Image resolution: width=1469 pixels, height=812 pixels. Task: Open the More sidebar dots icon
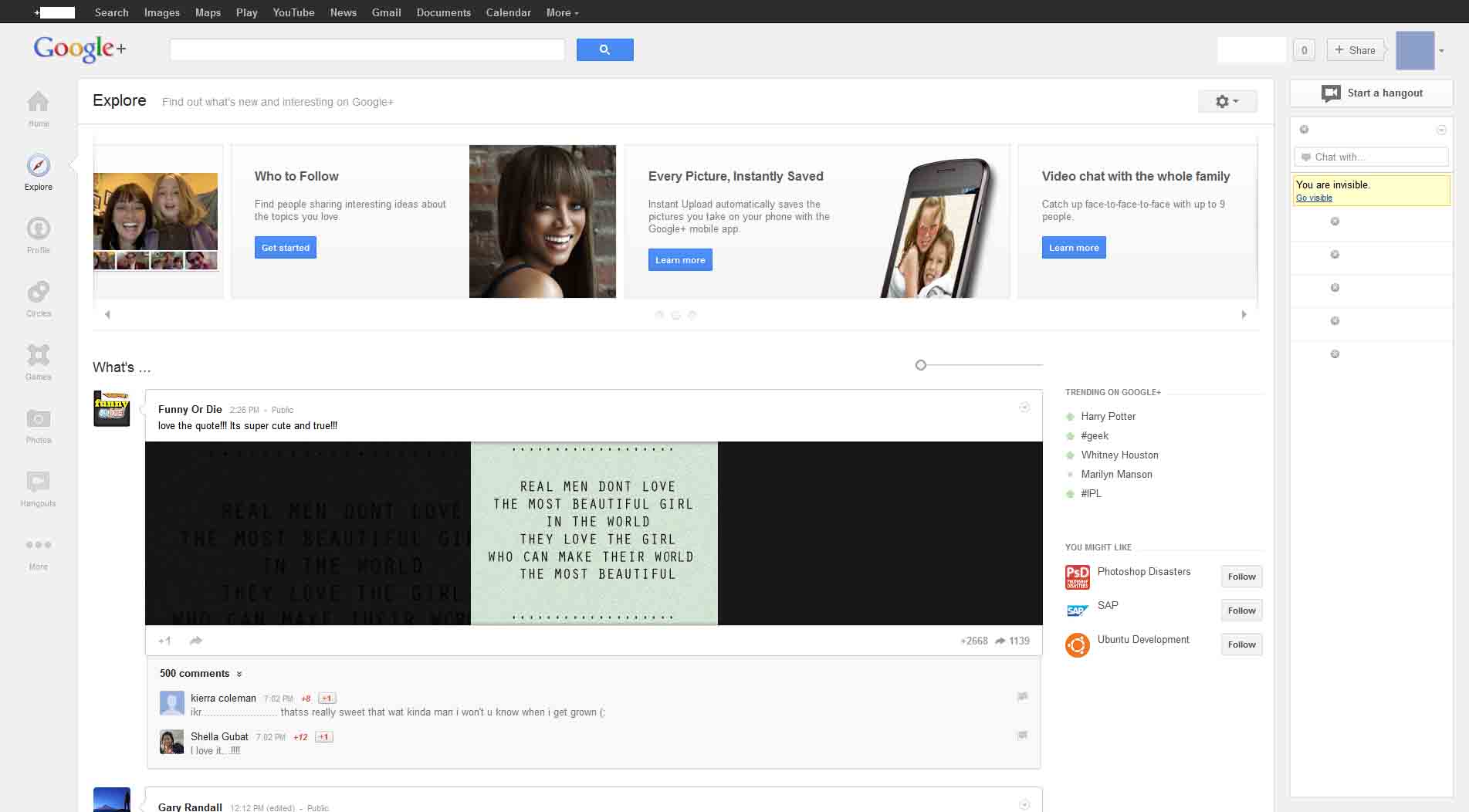tap(38, 545)
